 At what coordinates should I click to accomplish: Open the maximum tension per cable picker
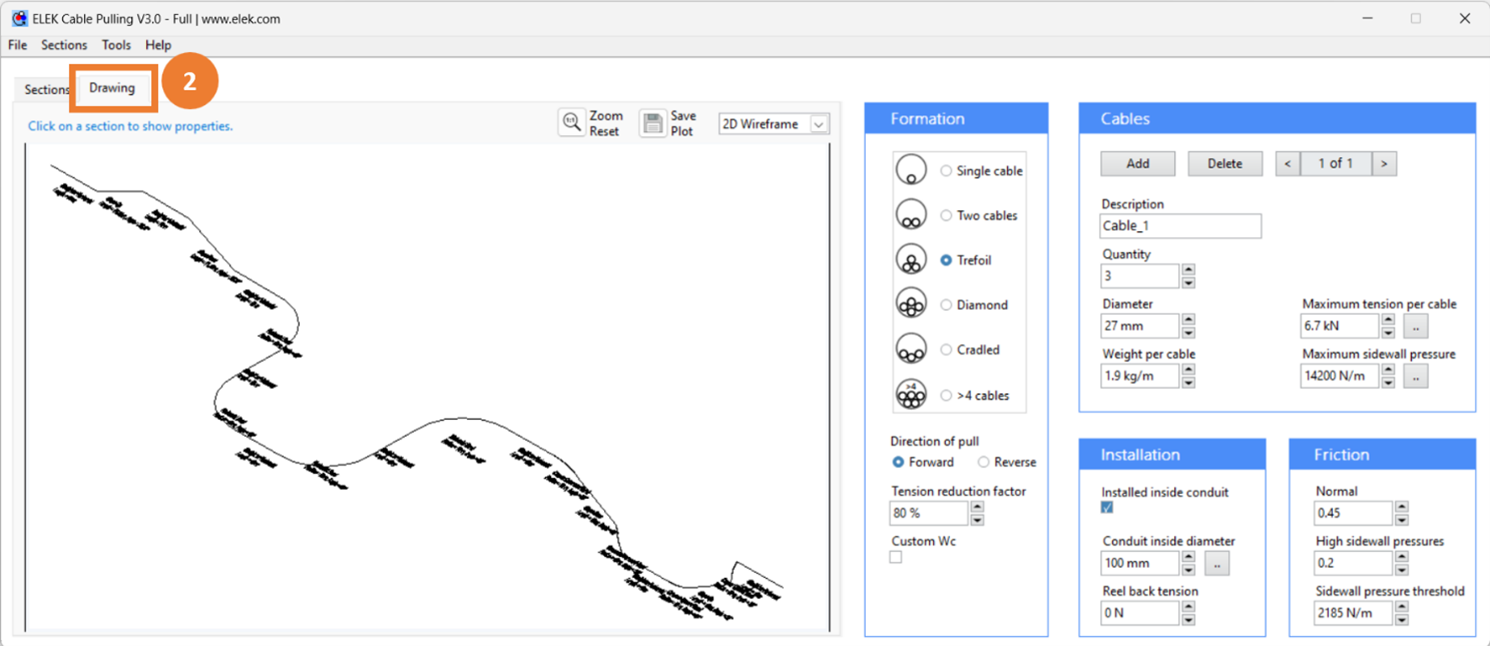click(1415, 325)
